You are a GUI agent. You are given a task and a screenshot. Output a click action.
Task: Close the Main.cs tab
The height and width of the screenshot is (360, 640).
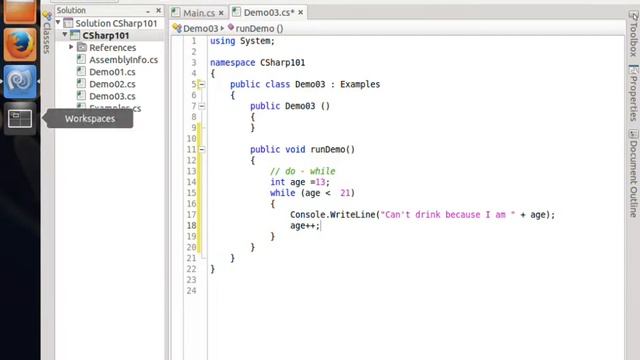221,13
